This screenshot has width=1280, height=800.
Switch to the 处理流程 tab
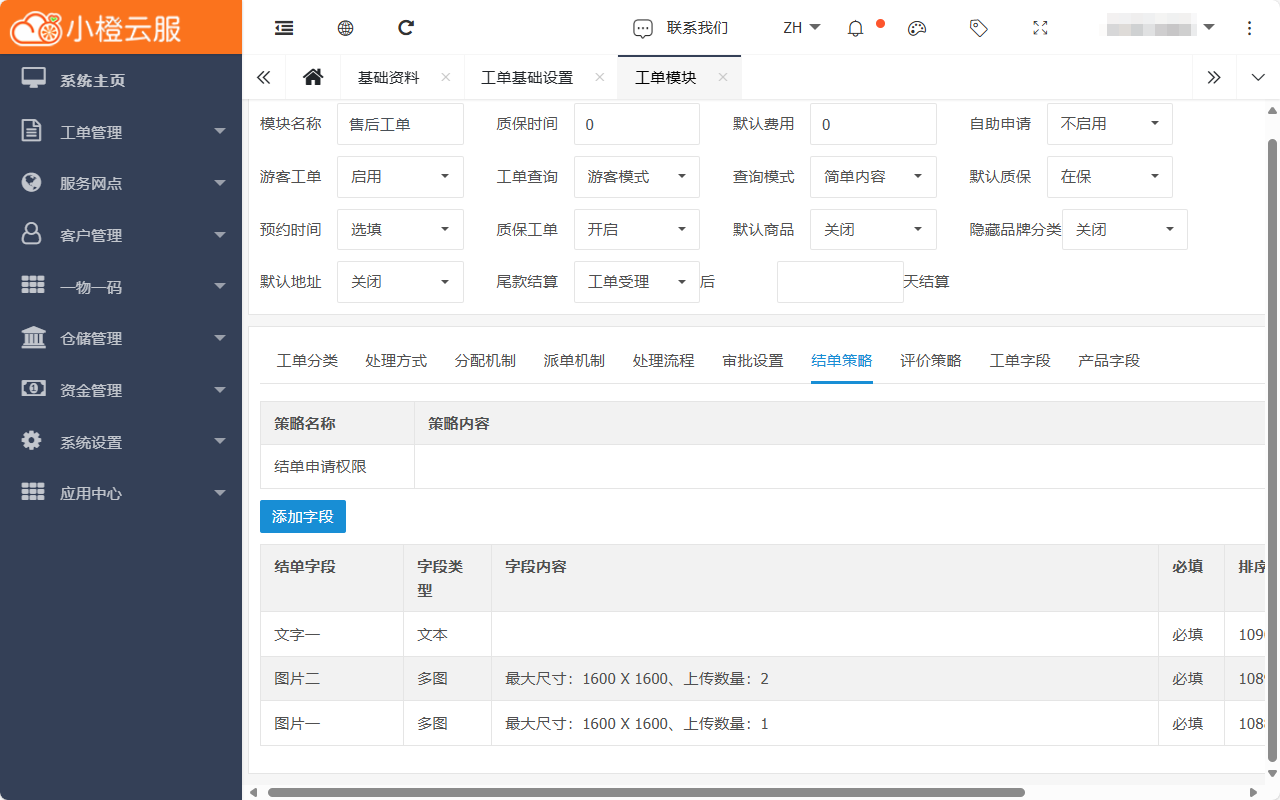pyautogui.click(x=663, y=361)
